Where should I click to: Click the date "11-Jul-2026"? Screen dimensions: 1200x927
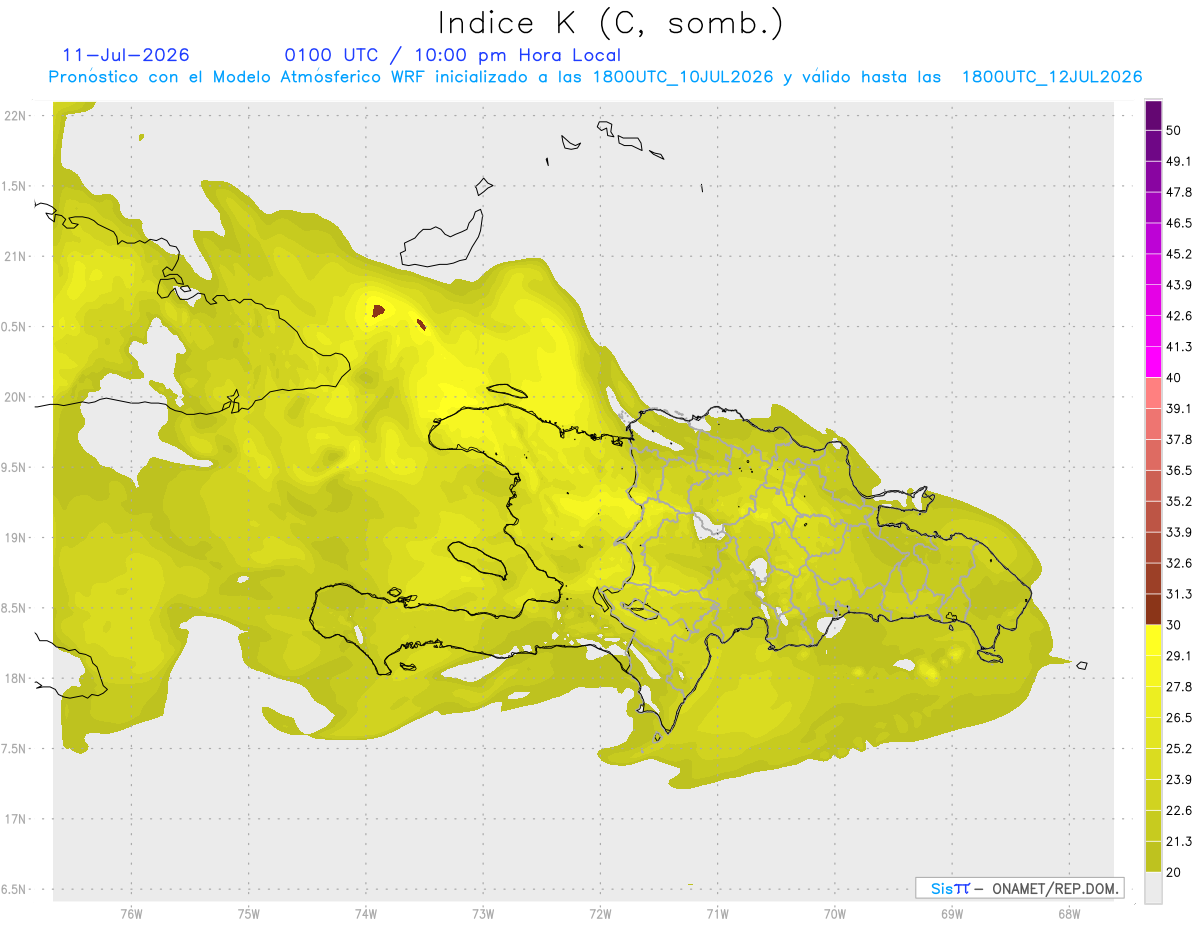pos(126,55)
